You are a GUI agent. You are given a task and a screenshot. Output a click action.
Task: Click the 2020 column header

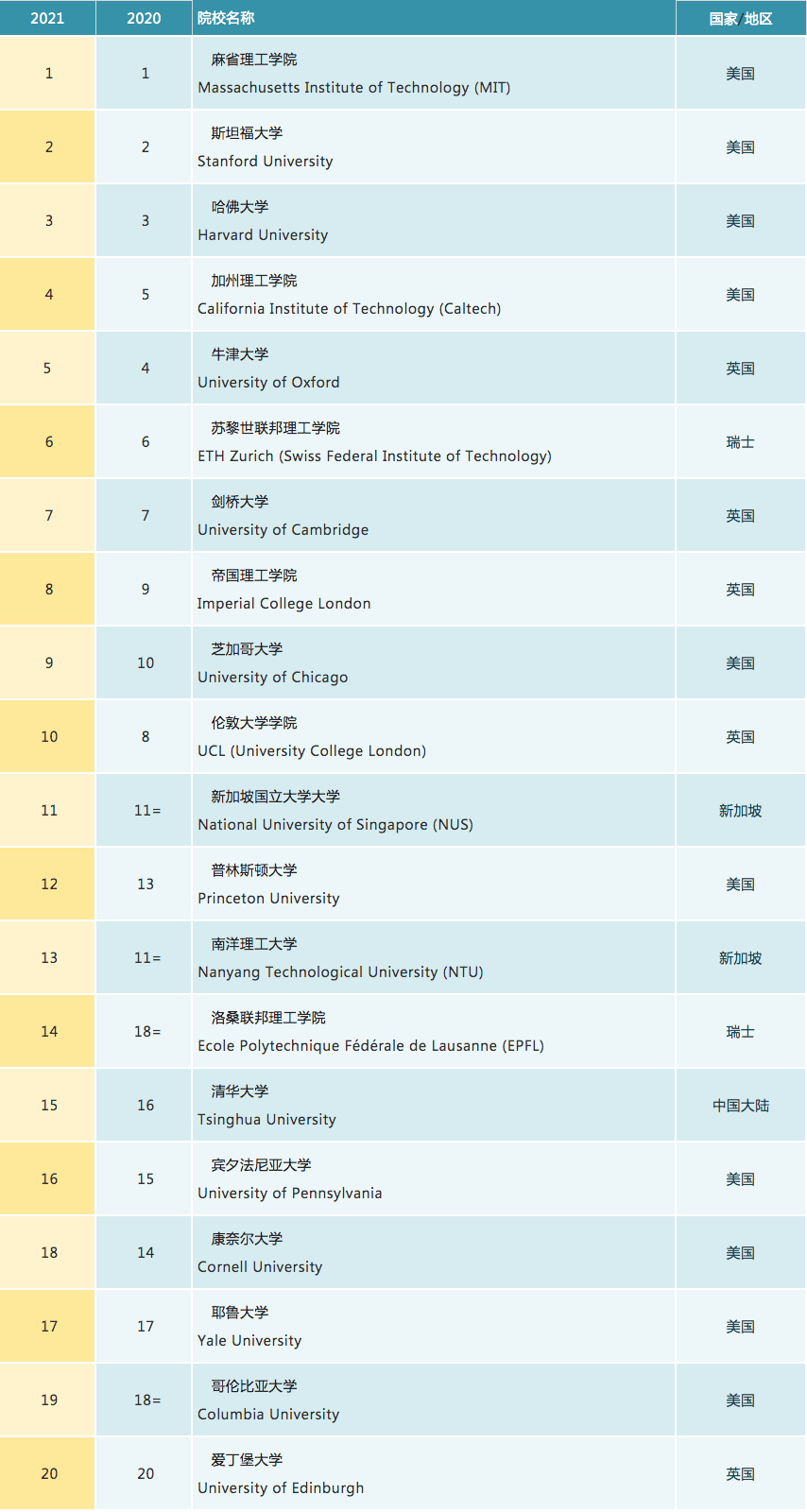[x=144, y=18]
